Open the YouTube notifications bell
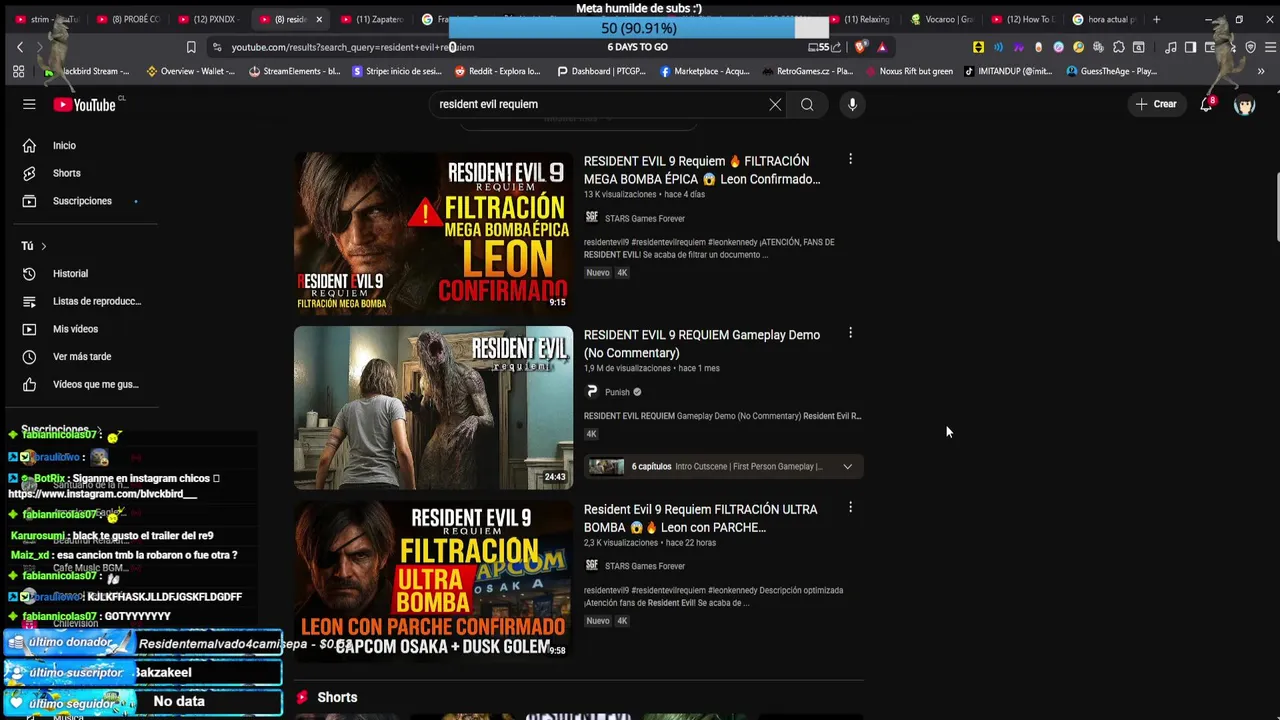Viewport: 1280px width, 720px height. click(x=1207, y=104)
